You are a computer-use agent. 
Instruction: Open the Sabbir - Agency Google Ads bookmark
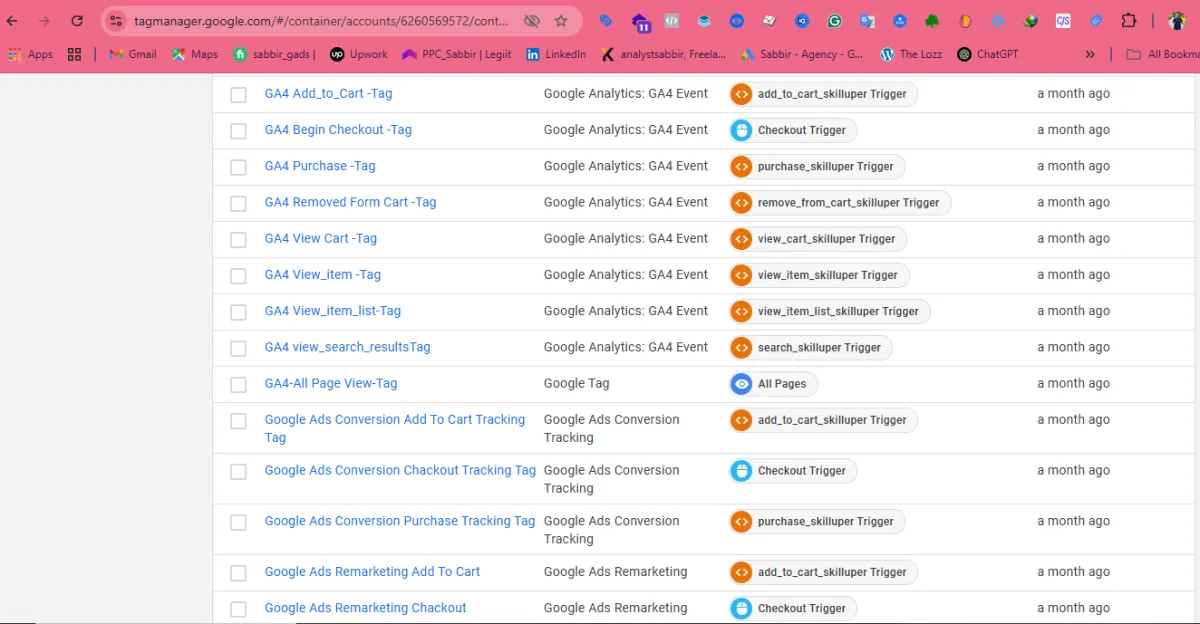click(x=802, y=54)
